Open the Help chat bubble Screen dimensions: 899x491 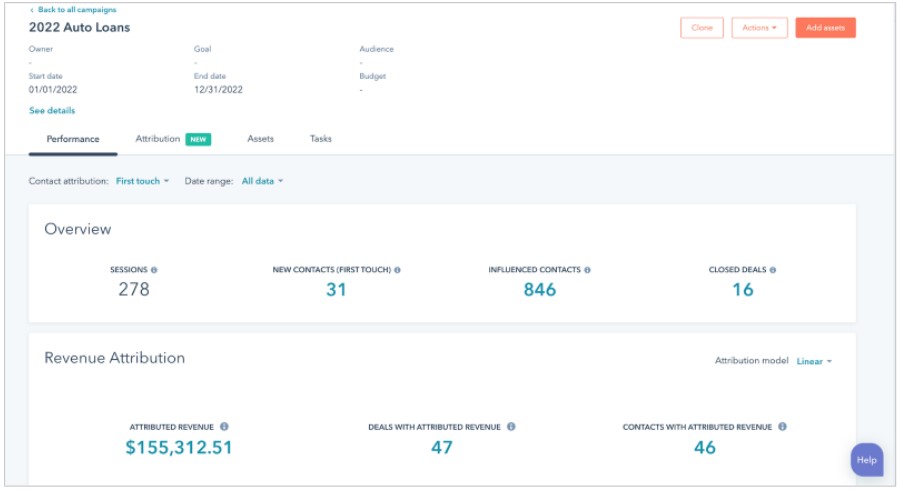(x=866, y=460)
